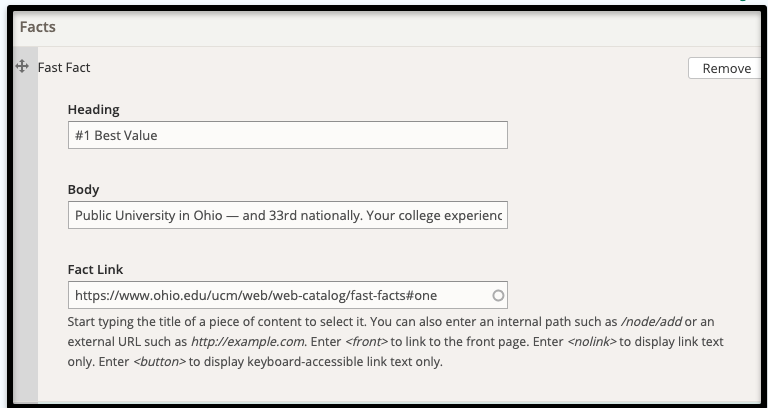Viewport: 768px width, 408px height.
Task: Click the grey drag bar beside Fast Fact
Action: pos(26,225)
